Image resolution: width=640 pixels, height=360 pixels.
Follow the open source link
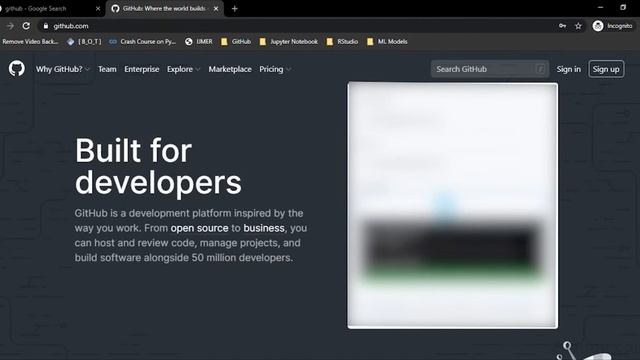[199, 228]
